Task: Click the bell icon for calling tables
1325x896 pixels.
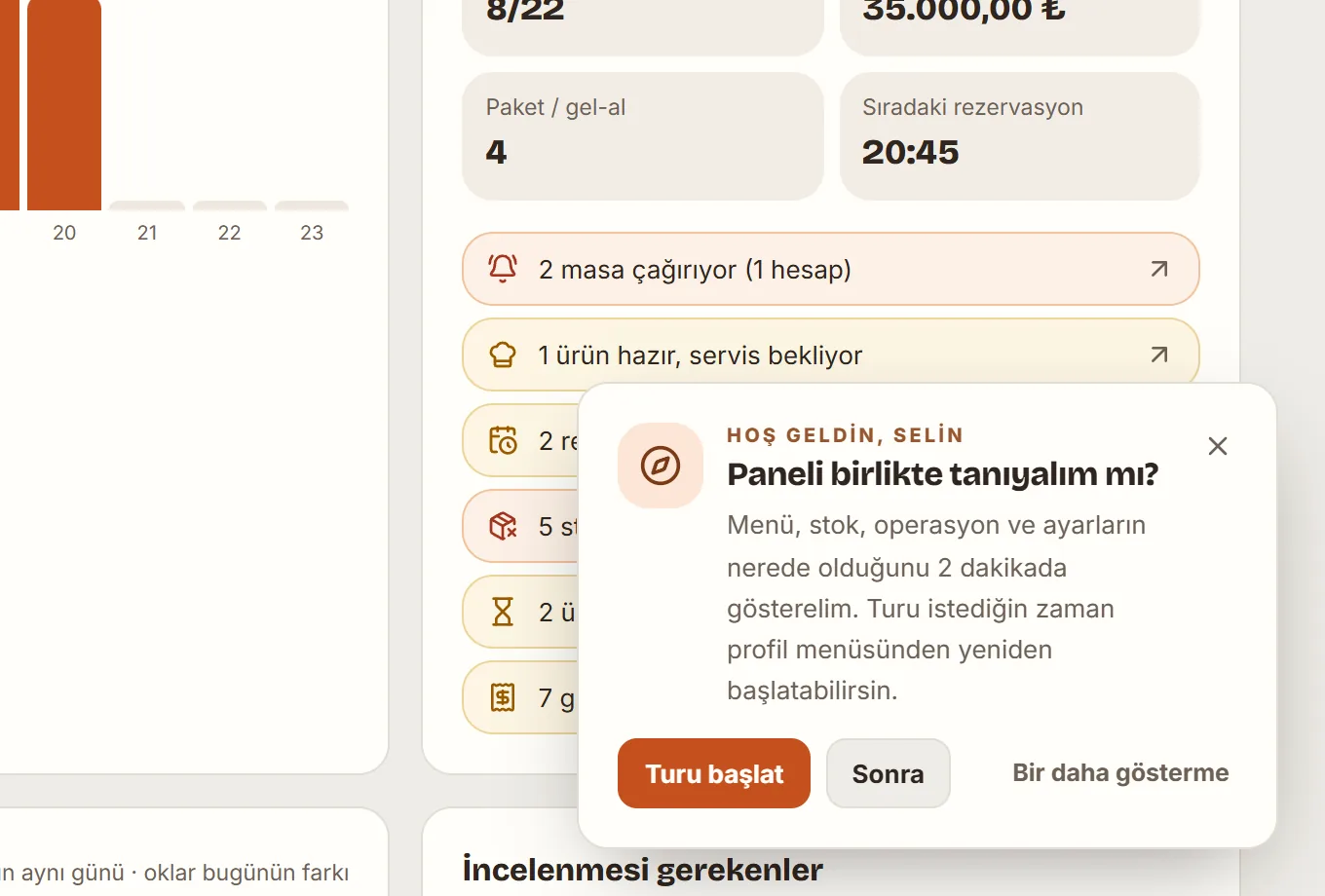Action: click(503, 269)
